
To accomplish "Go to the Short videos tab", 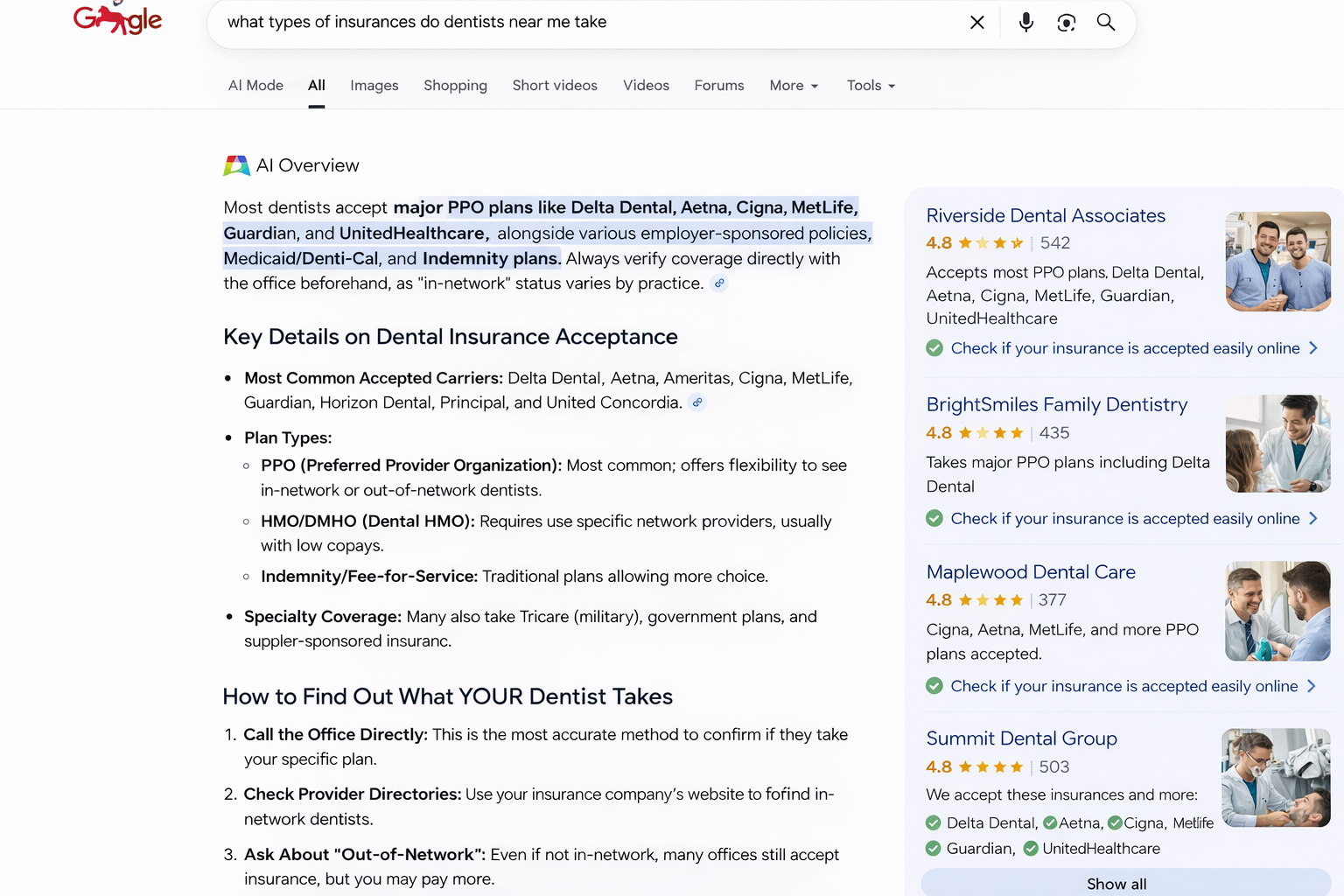I will [555, 85].
